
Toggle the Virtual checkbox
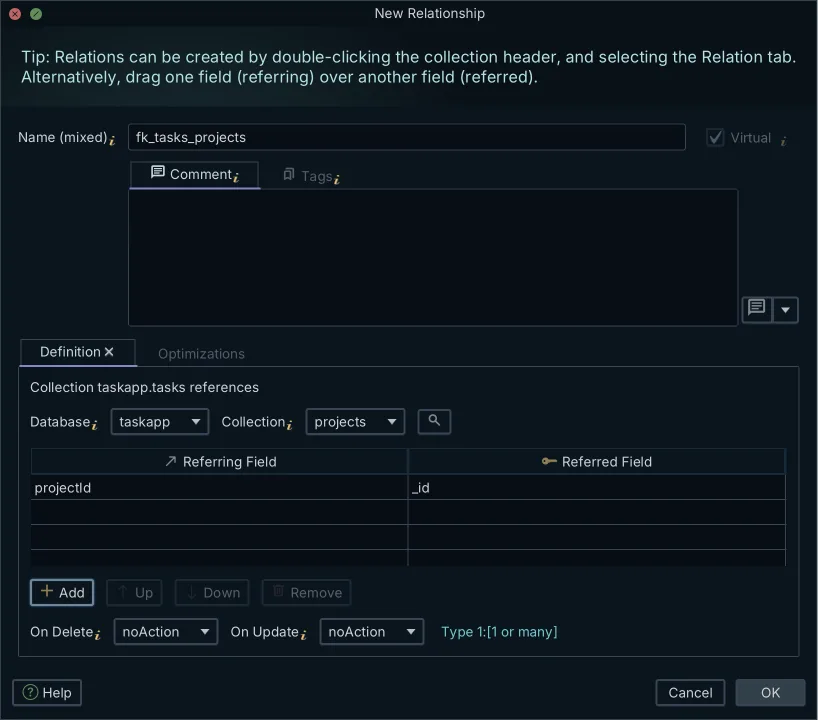[x=715, y=138]
